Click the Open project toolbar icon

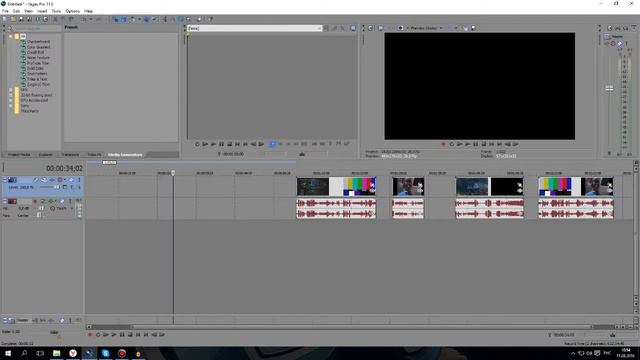[13, 19]
